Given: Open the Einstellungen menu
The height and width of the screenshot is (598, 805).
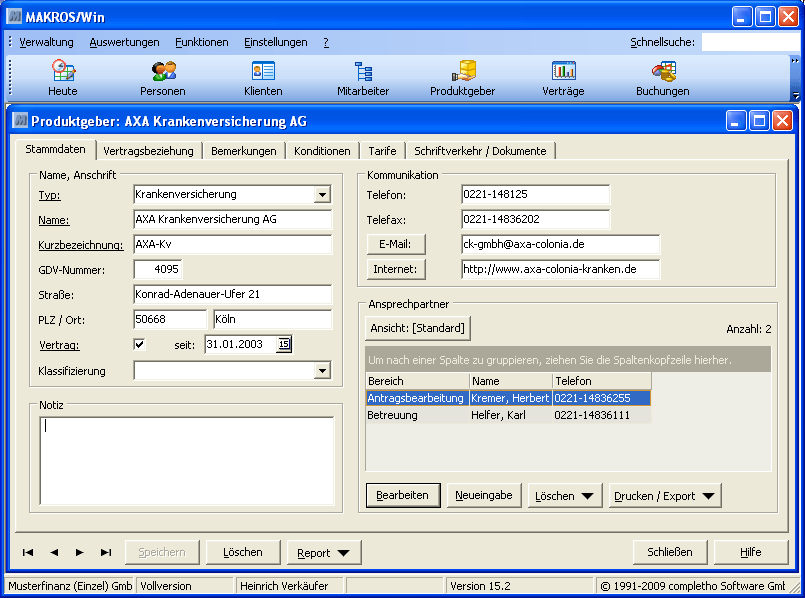Looking at the screenshot, I should click(276, 42).
